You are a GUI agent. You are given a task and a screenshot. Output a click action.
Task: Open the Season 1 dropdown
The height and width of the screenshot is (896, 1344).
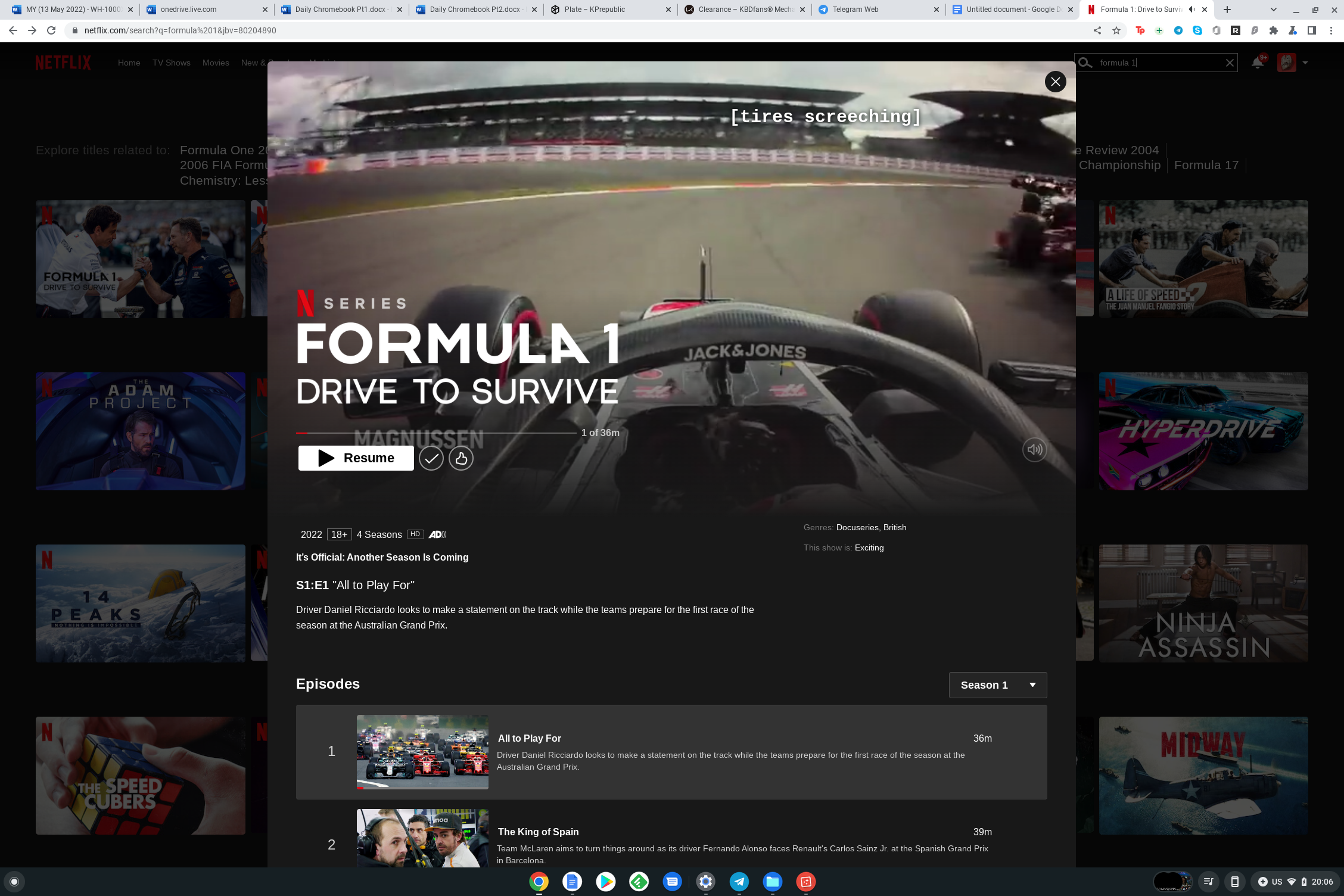[x=997, y=685]
